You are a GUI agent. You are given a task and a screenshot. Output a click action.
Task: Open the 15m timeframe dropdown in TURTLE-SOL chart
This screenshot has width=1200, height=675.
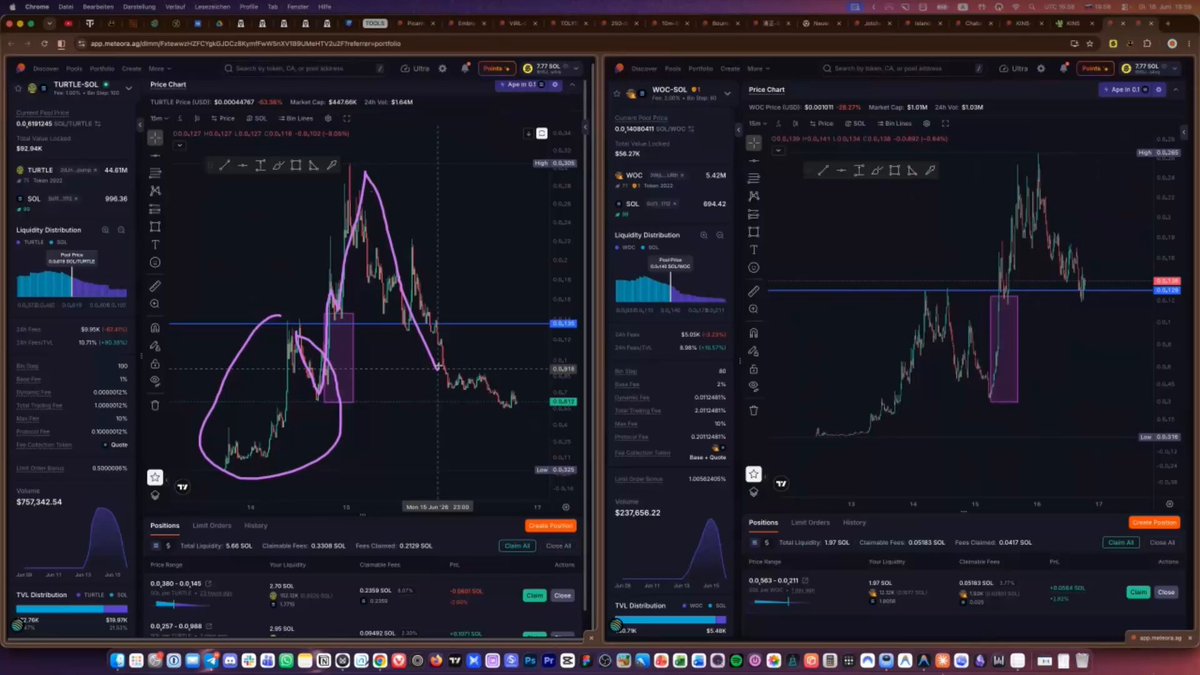[x=159, y=118]
